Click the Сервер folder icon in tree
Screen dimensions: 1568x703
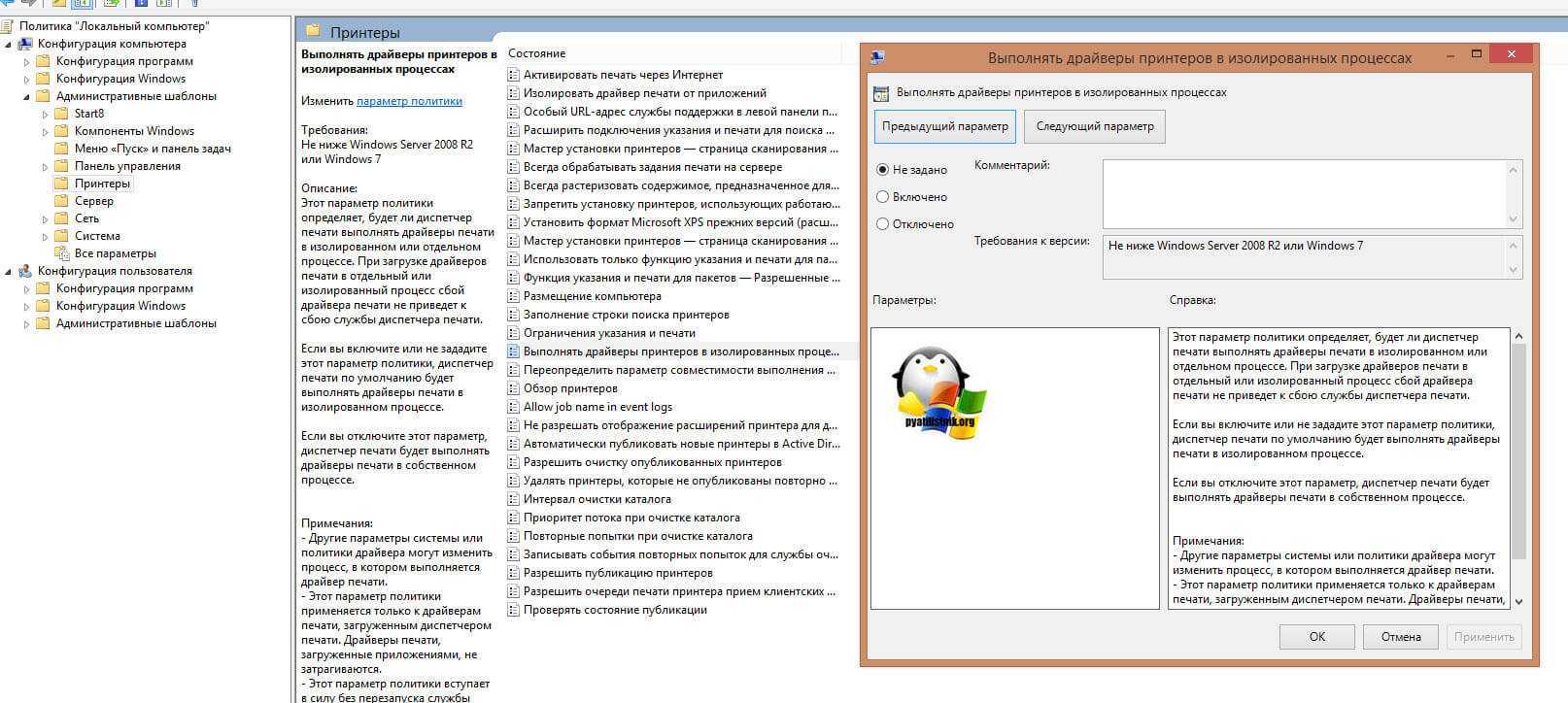(x=61, y=201)
